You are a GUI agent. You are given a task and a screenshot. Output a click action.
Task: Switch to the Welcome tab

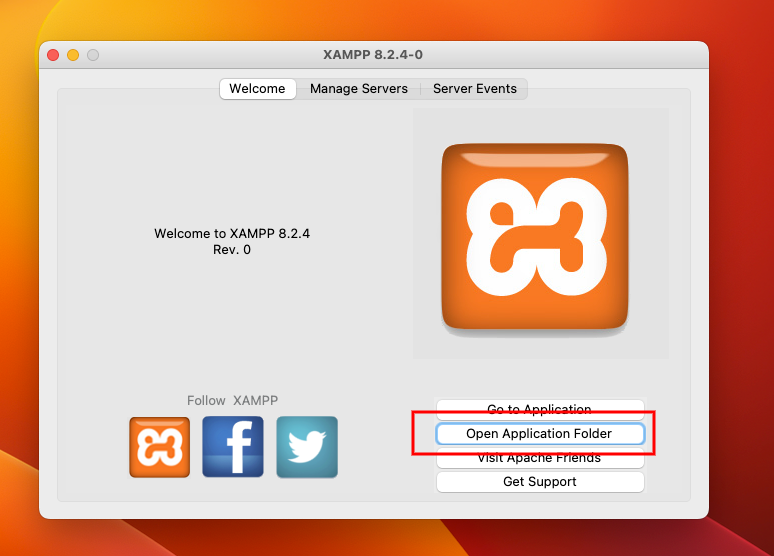(257, 89)
